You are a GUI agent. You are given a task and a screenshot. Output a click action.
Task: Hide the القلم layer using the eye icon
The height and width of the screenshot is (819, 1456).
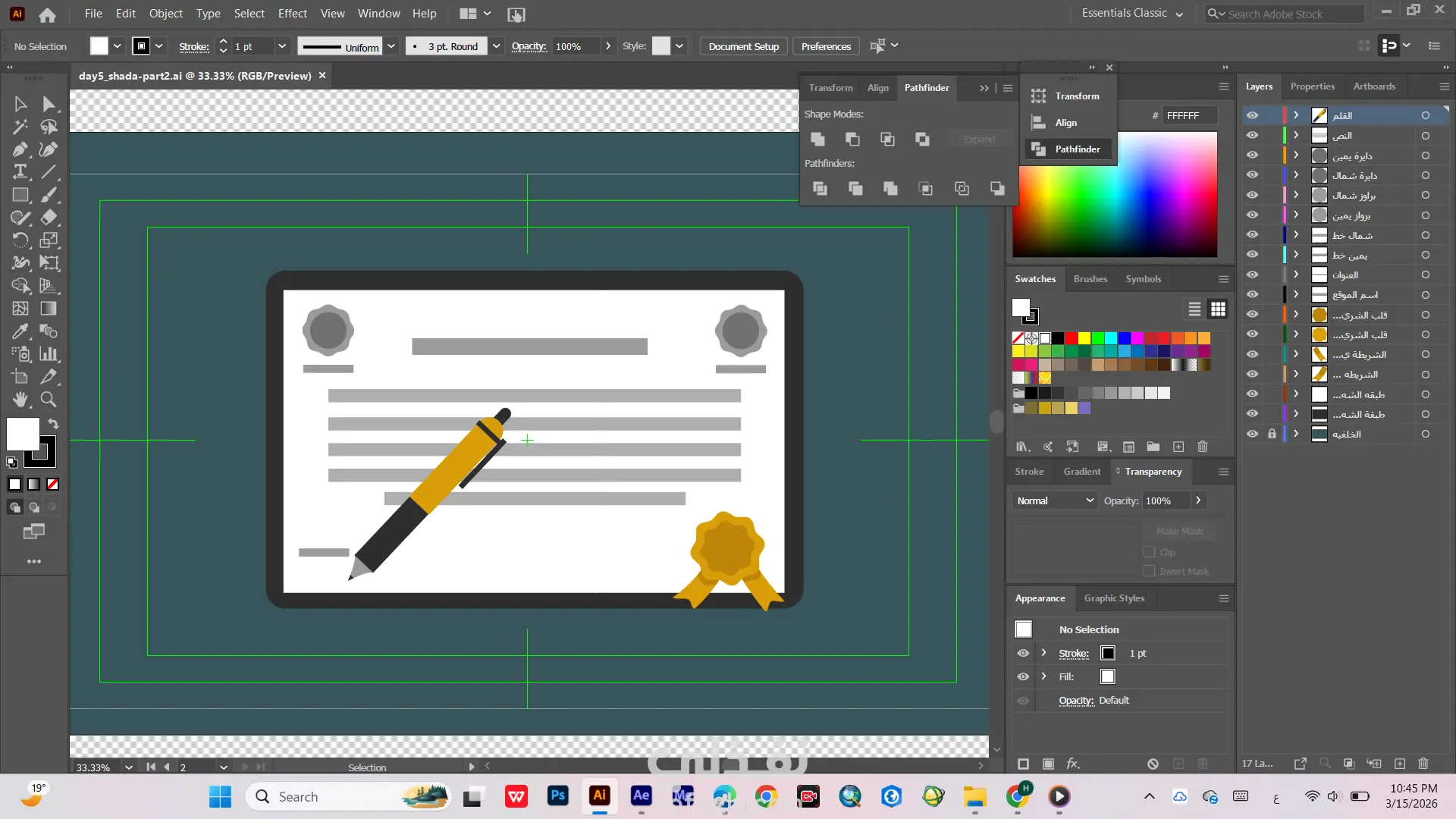click(1252, 115)
